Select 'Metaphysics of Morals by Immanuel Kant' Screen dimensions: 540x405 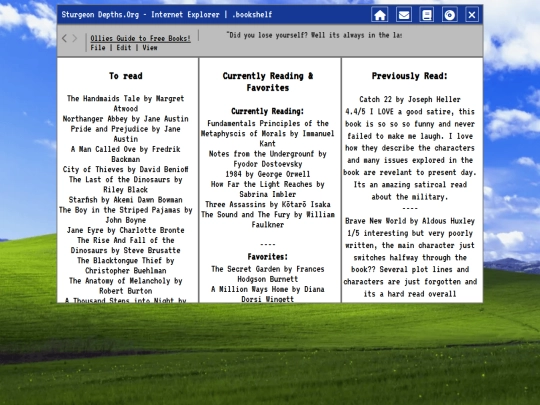point(268,133)
